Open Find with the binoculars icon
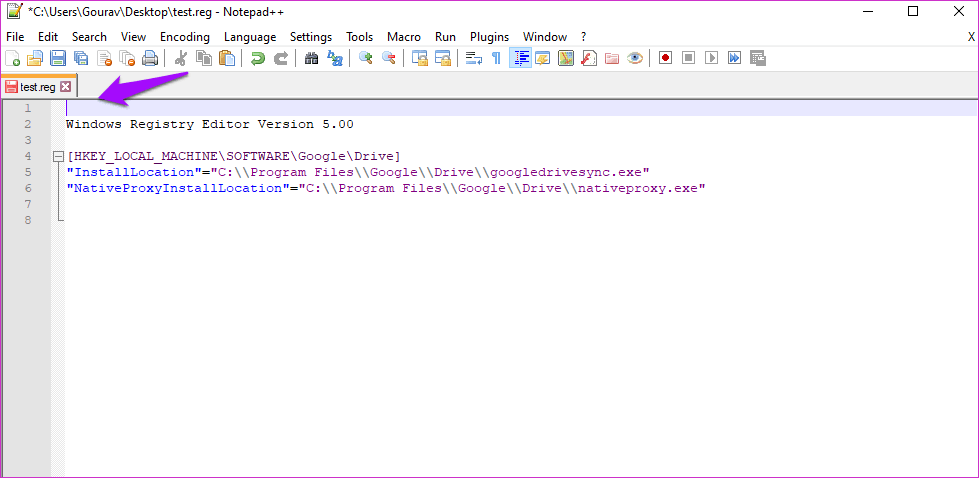This screenshot has height=478, width=979. (312, 58)
